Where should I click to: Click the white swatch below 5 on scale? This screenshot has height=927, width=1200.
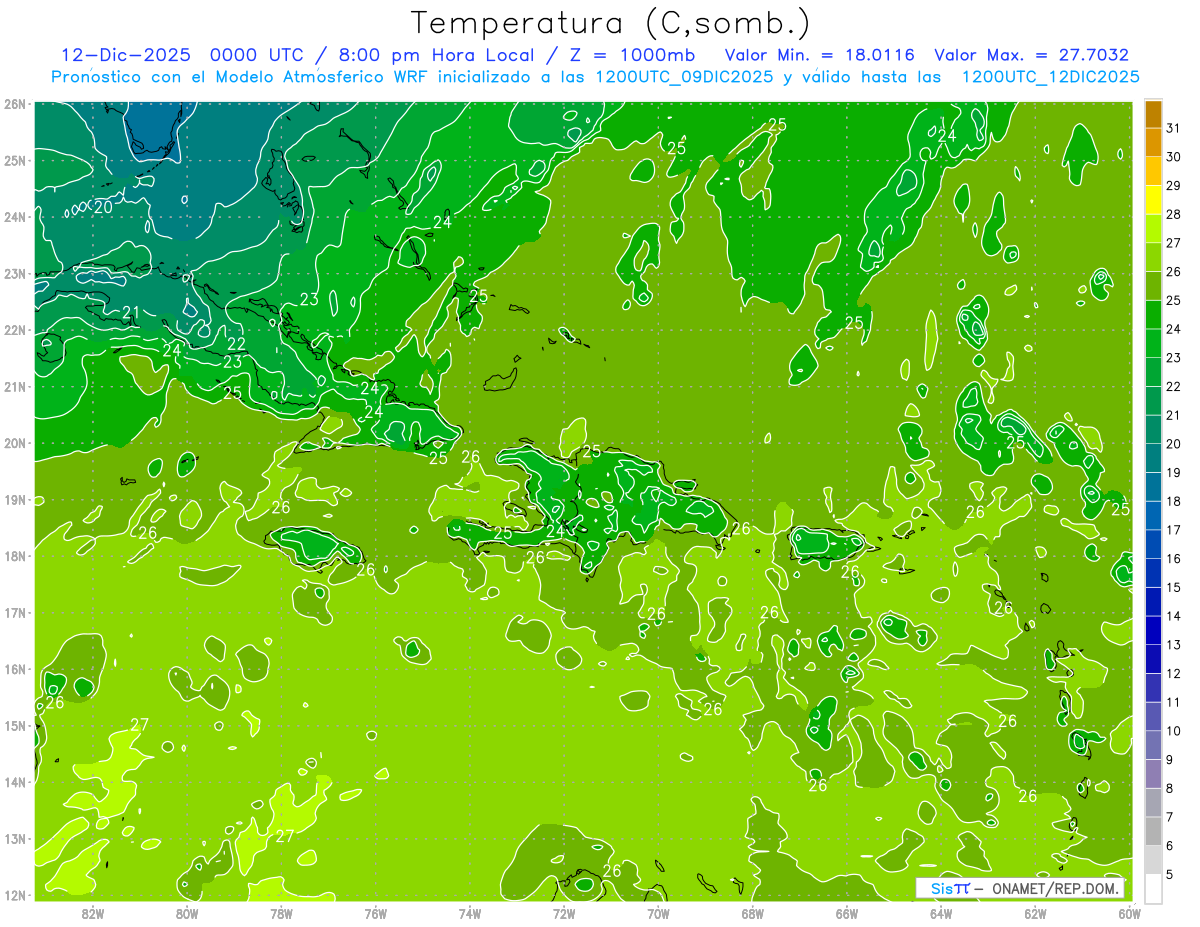1153,888
